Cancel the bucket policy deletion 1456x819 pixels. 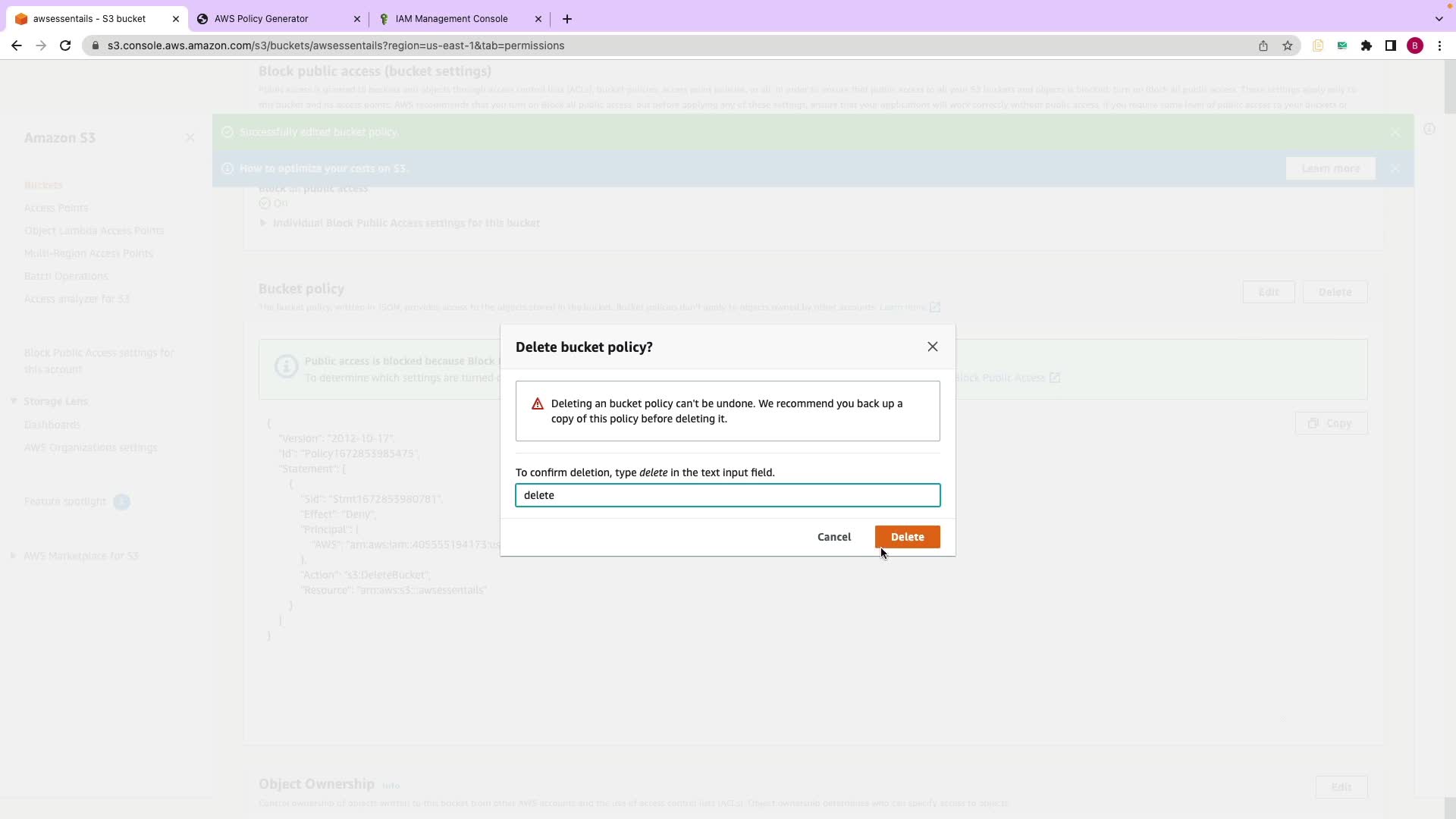pos(834,537)
